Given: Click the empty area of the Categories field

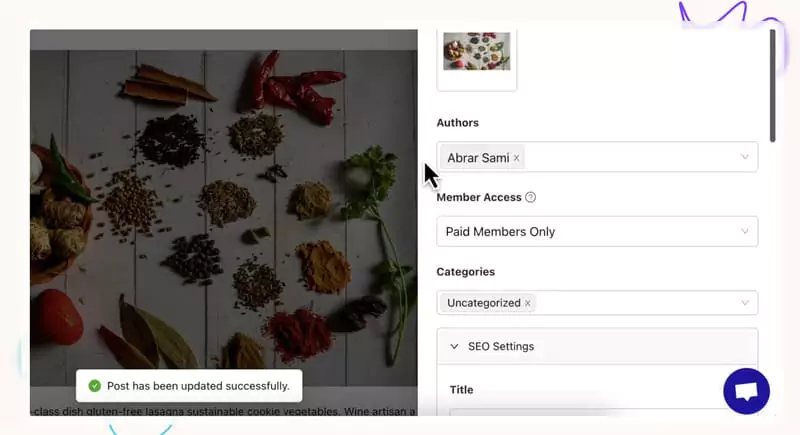Looking at the screenshot, I should 635,303.
